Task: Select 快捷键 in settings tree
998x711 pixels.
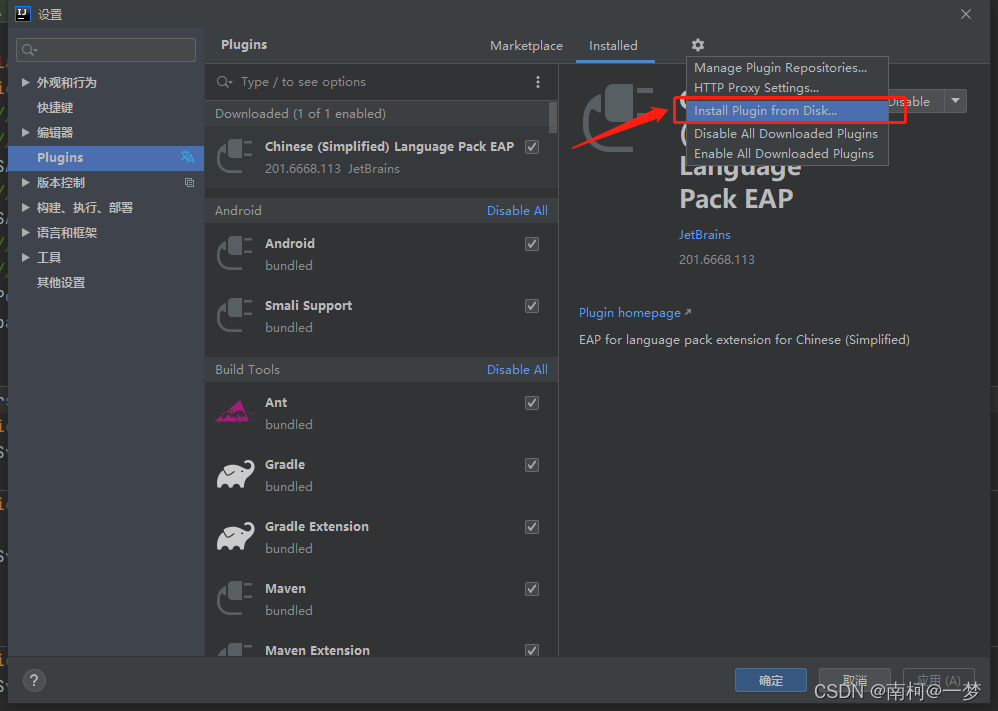Action: tap(55, 108)
